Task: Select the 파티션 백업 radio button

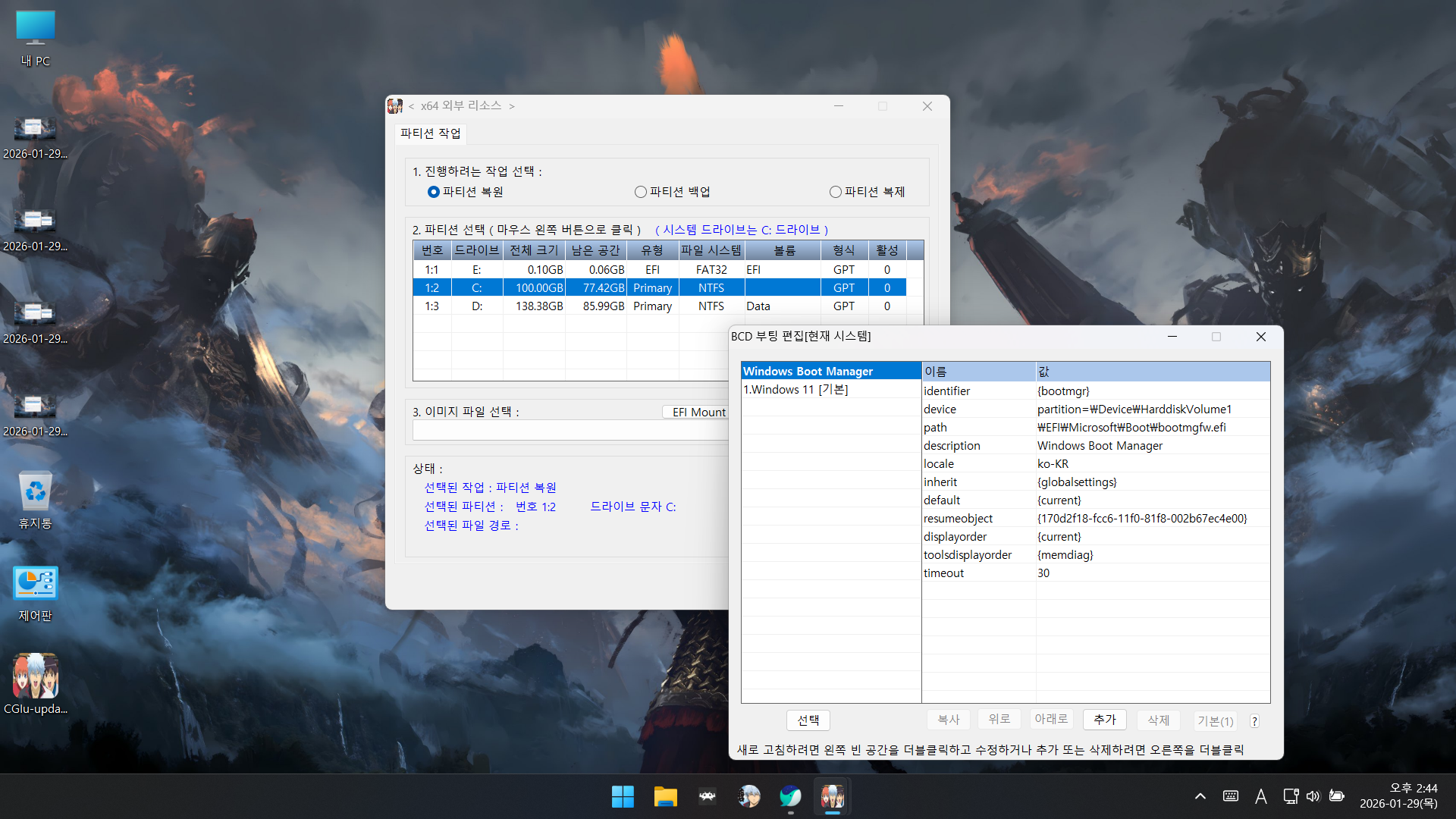Action: [641, 192]
